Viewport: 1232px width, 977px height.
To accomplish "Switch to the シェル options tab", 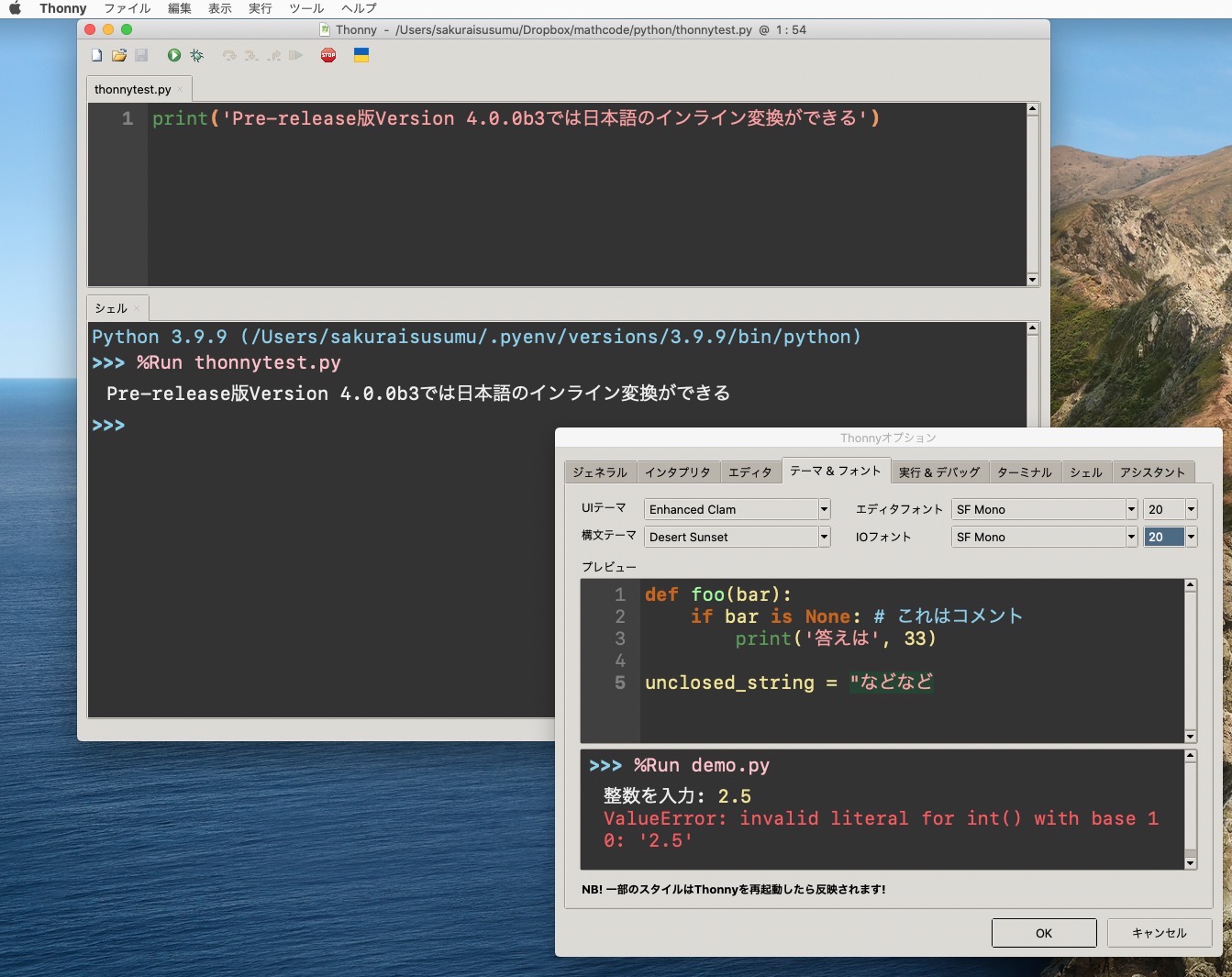I will (1086, 472).
